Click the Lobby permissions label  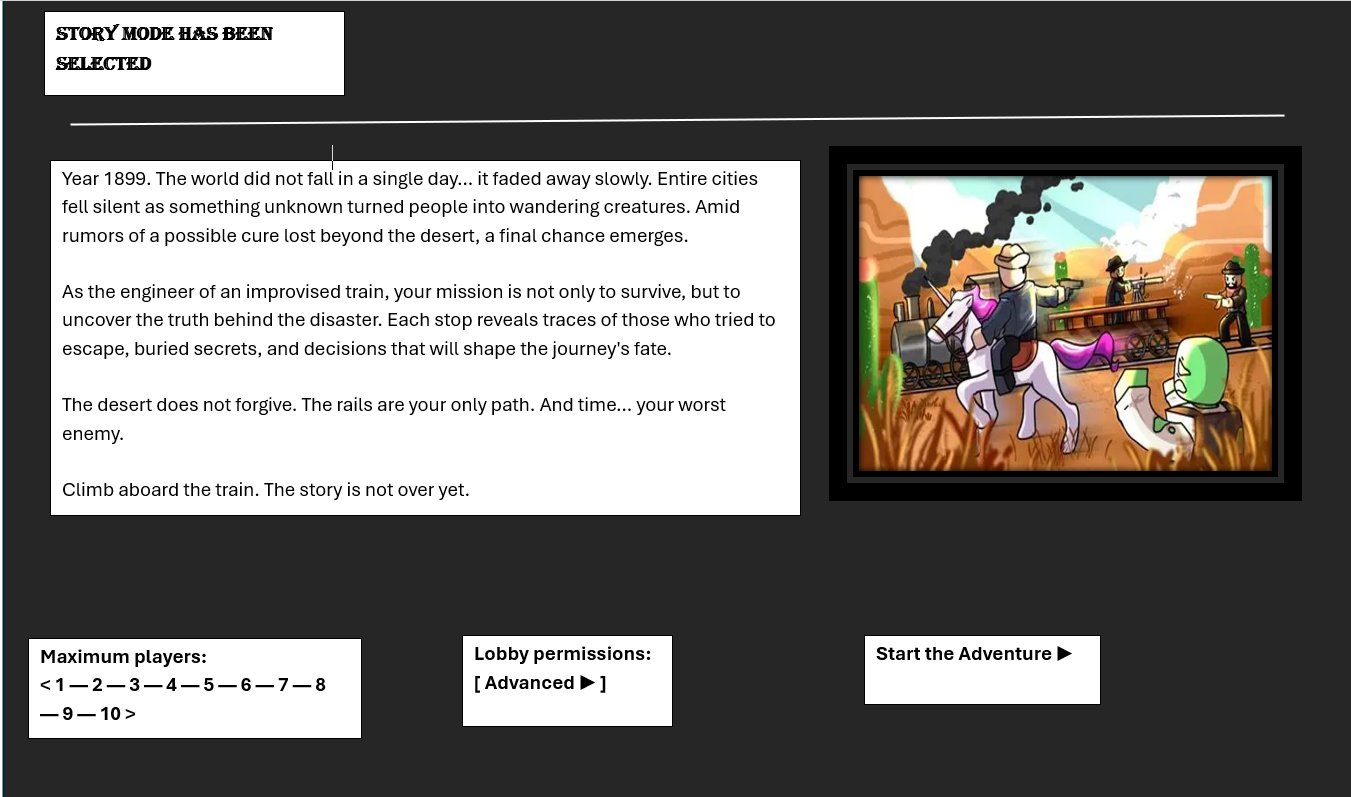[562, 654]
